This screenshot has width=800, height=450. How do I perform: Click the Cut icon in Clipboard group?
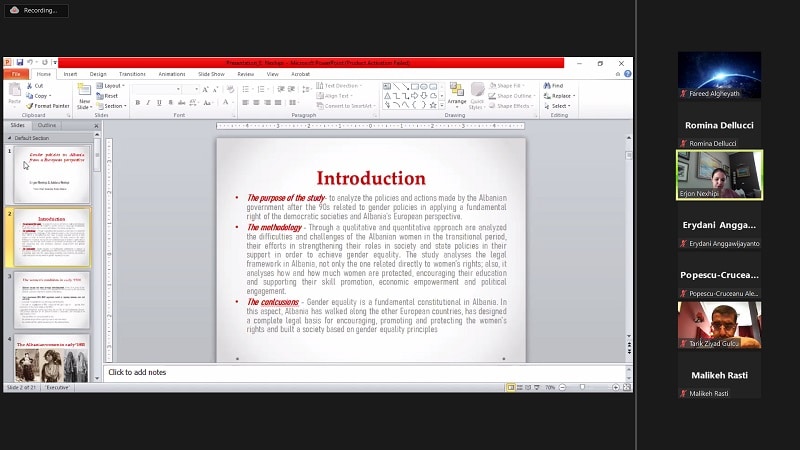tap(35, 86)
